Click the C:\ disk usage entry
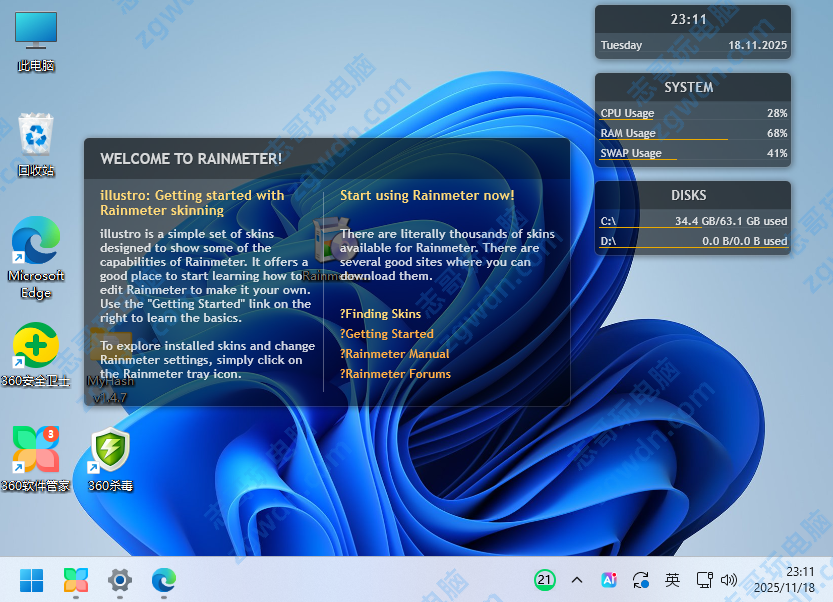The height and width of the screenshot is (602, 833). 693,221
